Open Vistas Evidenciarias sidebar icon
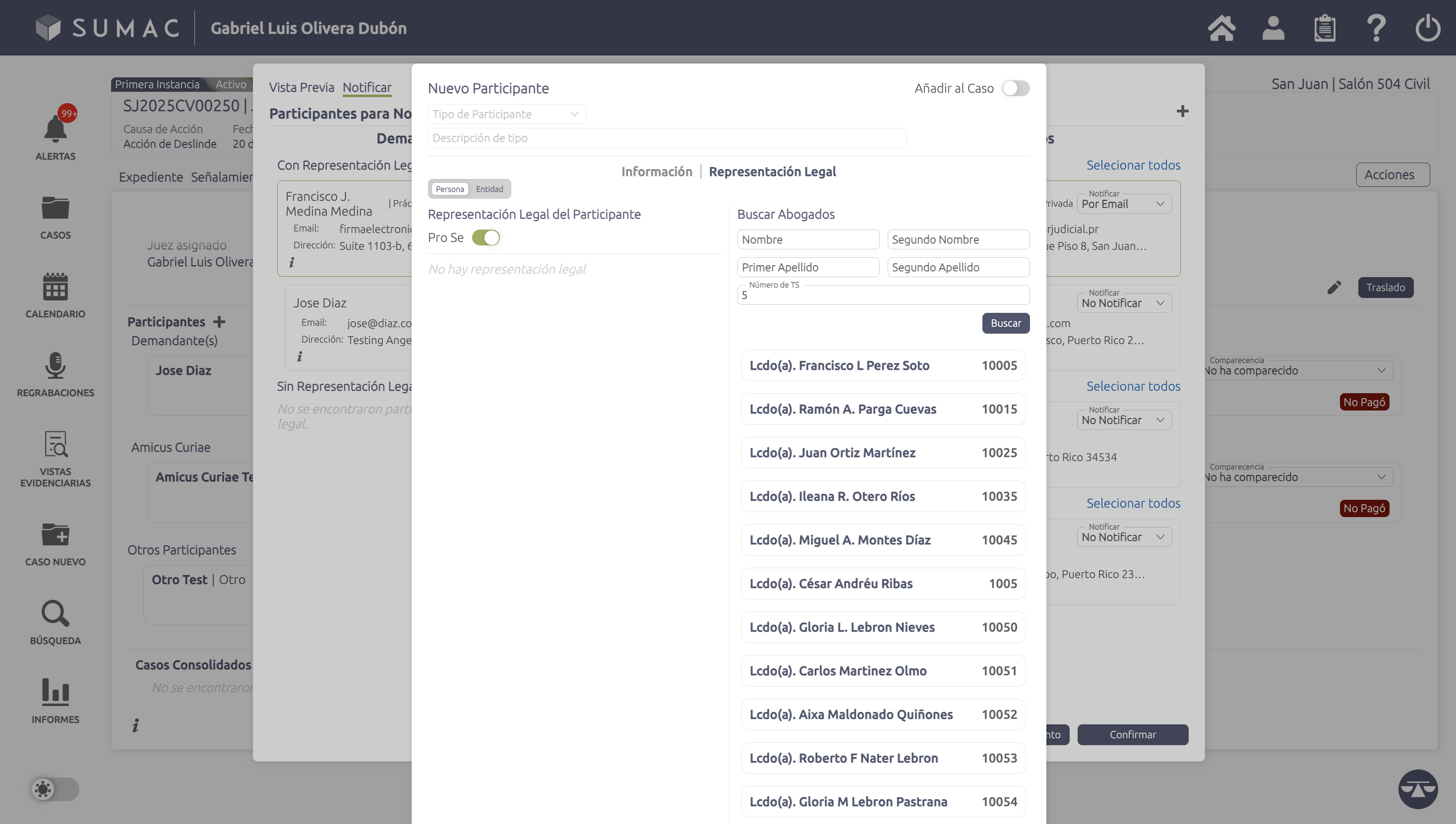Image resolution: width=1456 pixels, height=824 pixels. pyautogui.click(x=56, y=445)
